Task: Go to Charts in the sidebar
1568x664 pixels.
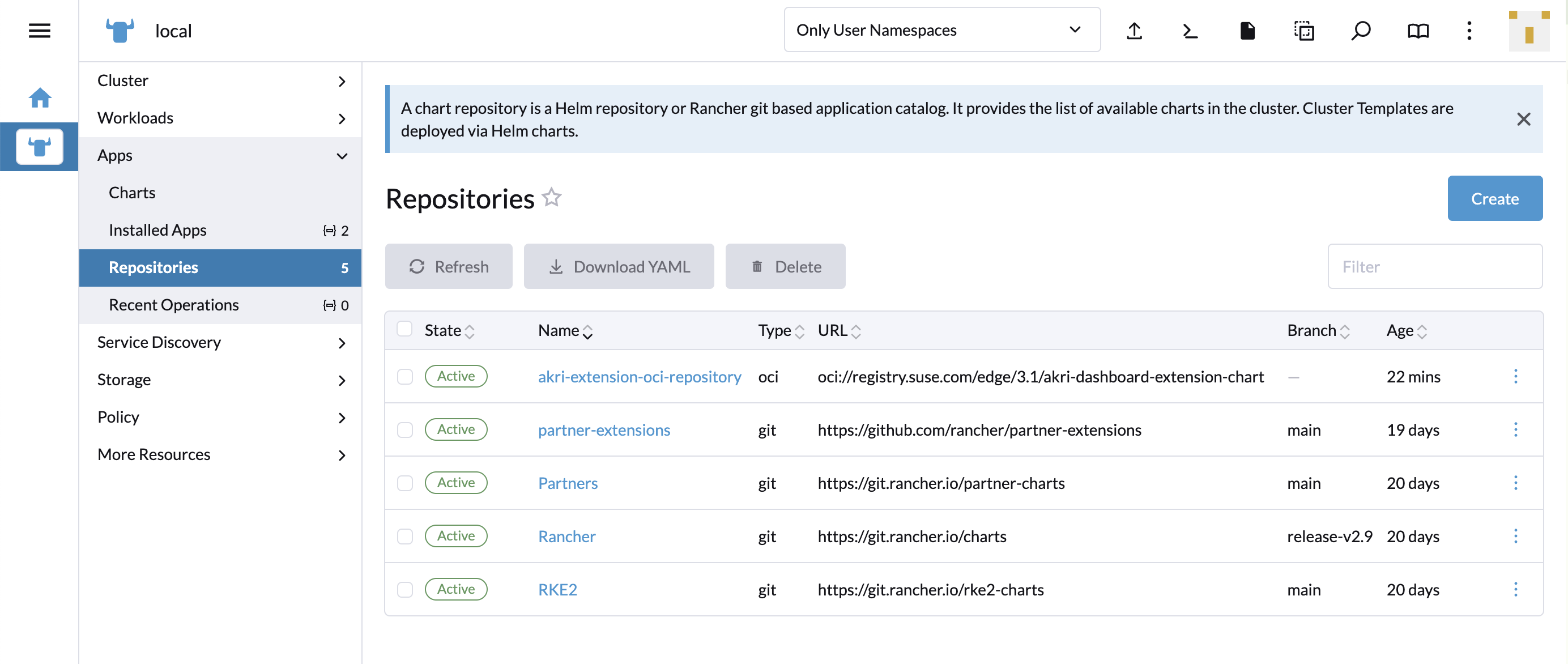Action: 132,192
